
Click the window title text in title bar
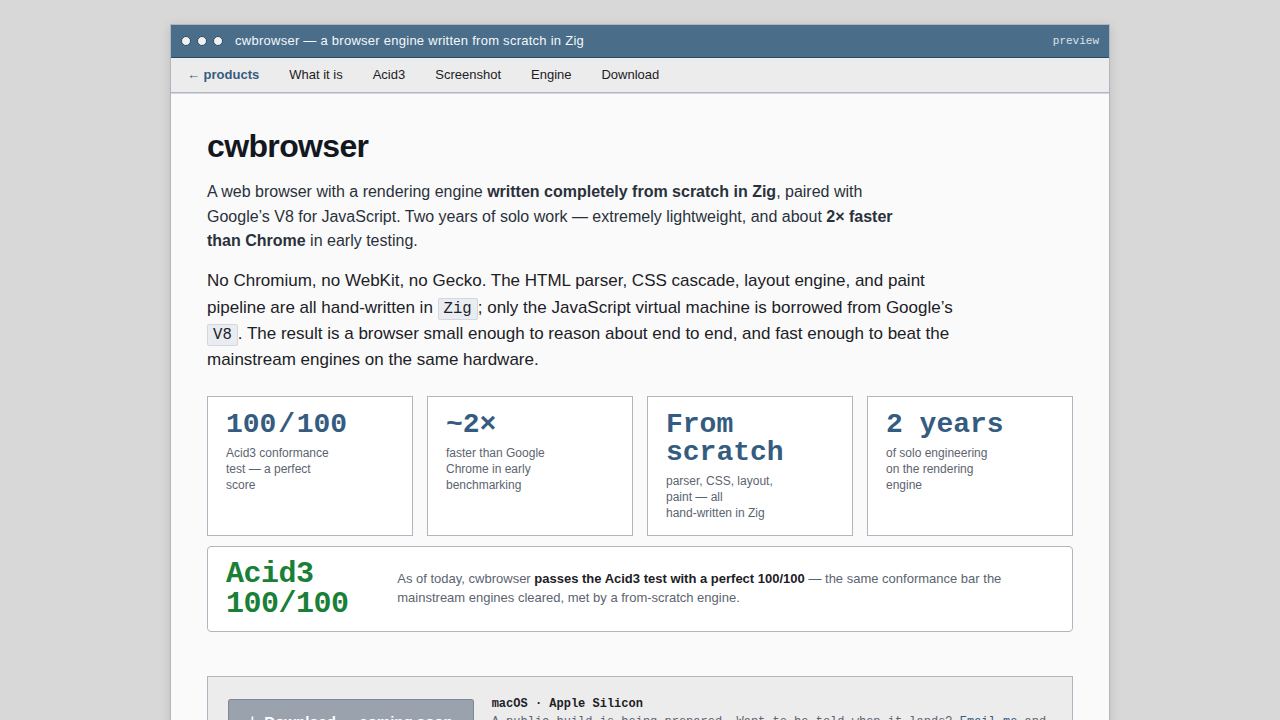(409, 41)
